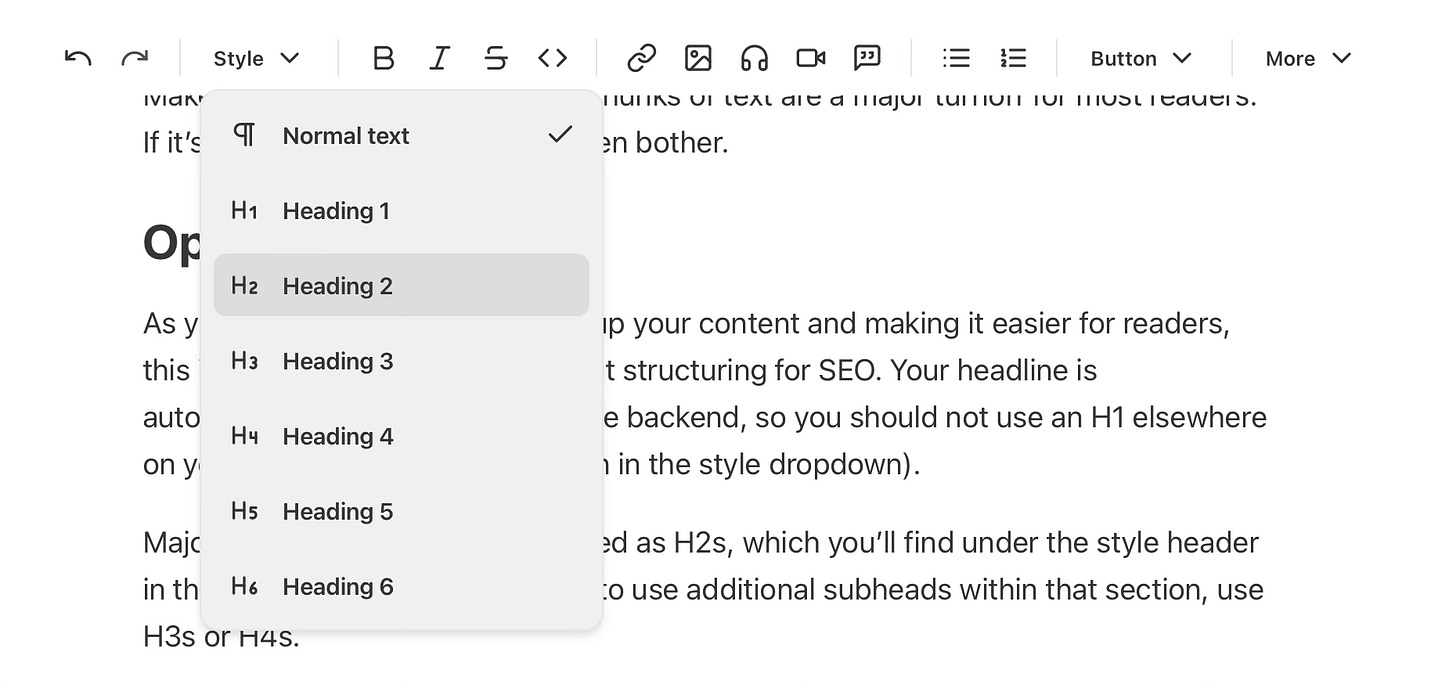Redo the last undone edit
1456x684 pixels.
click(x=134, y=58)
